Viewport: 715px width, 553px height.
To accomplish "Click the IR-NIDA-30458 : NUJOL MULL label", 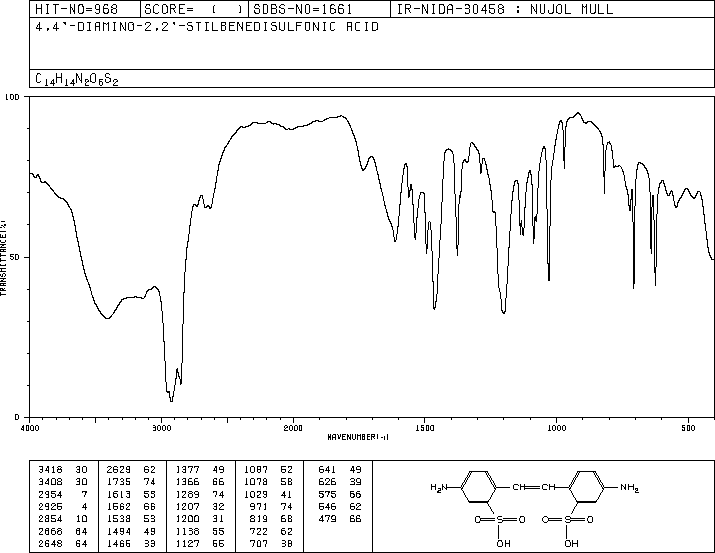I will [505, 9].
